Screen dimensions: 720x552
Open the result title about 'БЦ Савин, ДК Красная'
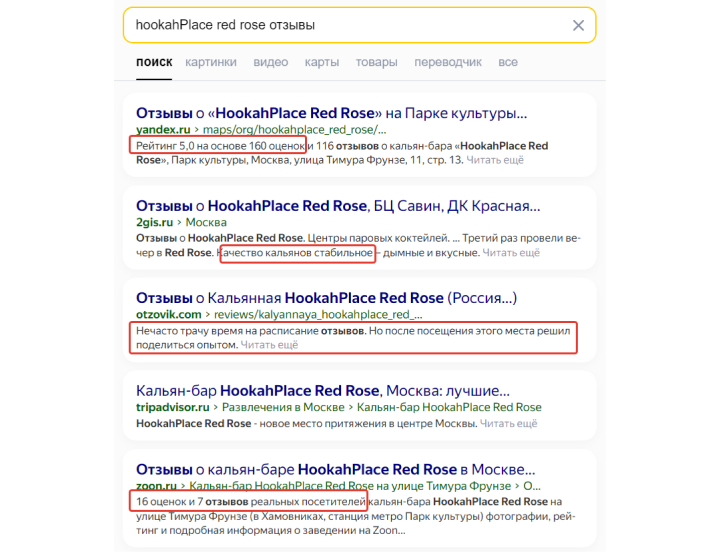click(338, 206)
